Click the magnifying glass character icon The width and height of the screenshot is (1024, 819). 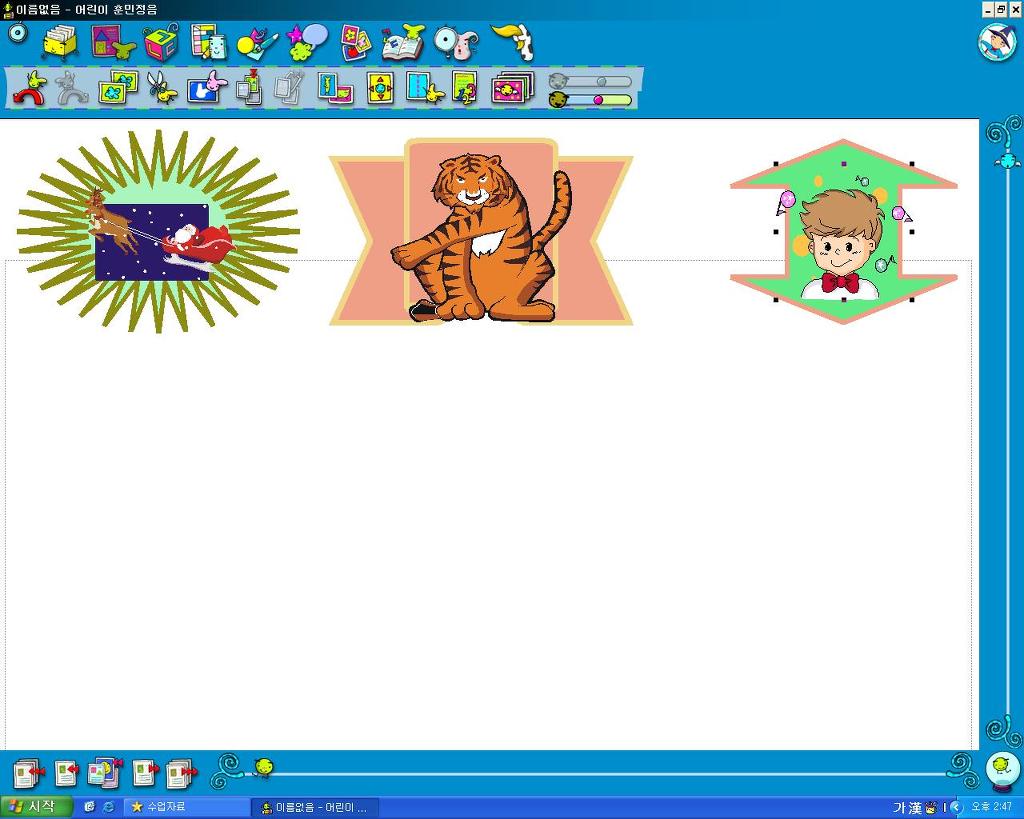coord(456,42)
